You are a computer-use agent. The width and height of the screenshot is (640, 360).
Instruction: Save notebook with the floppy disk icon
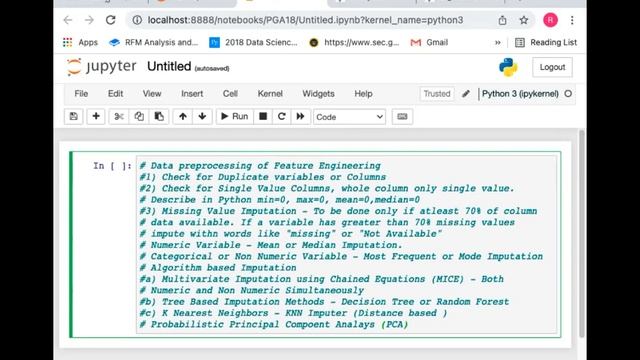tap(73, 117)
